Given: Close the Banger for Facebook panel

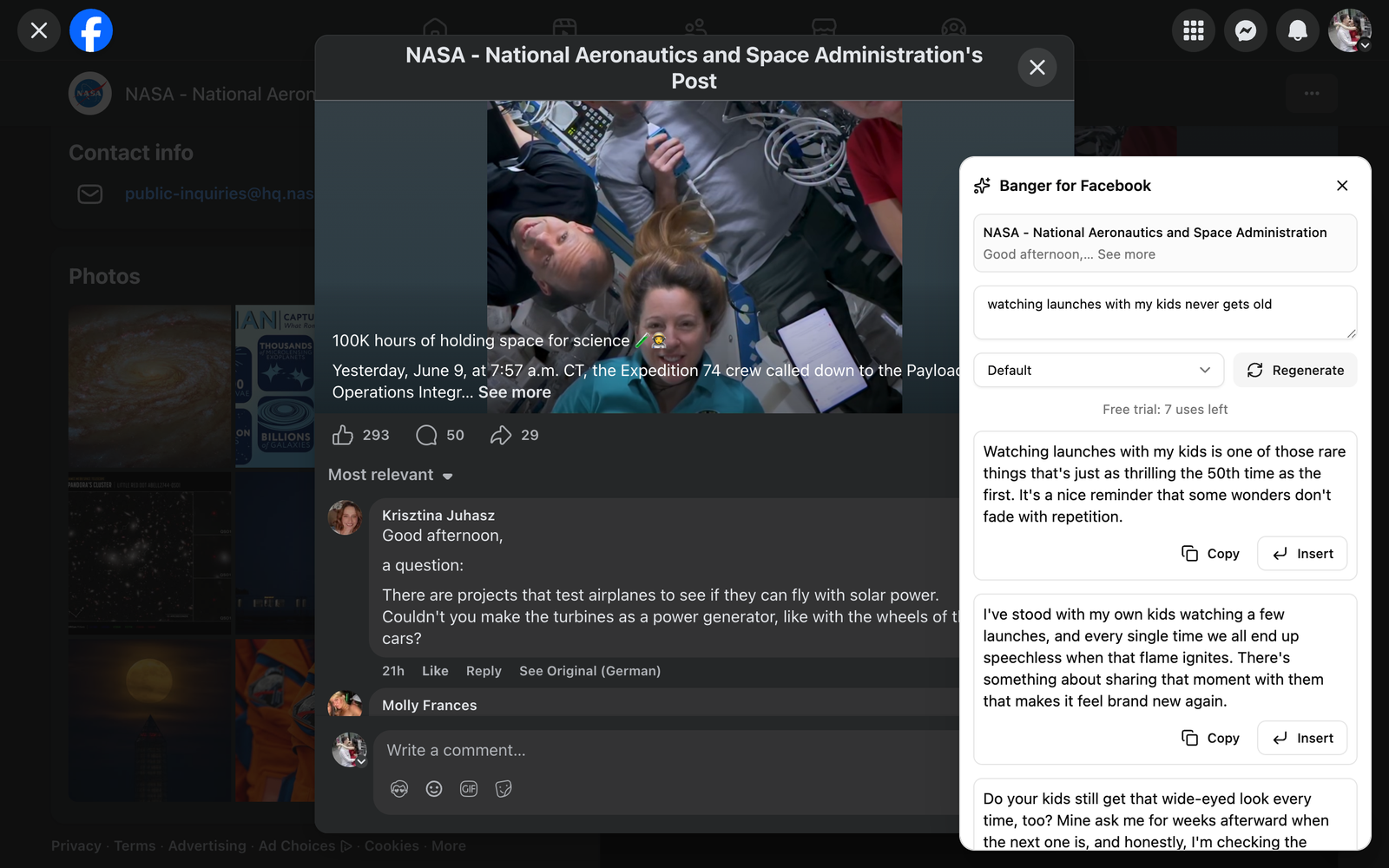Looking at the screenshot, I should [1342, 186].
